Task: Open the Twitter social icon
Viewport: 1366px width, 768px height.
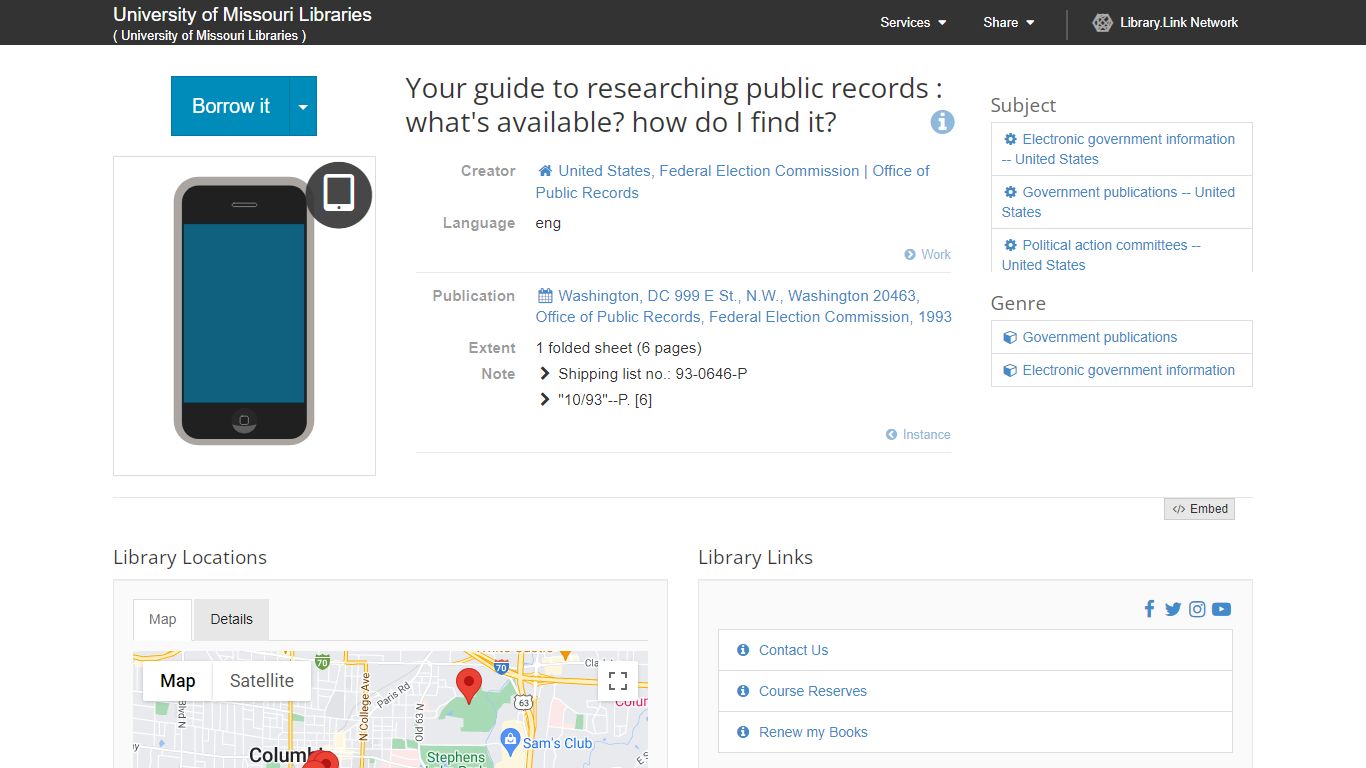Action: [1173, 609]
